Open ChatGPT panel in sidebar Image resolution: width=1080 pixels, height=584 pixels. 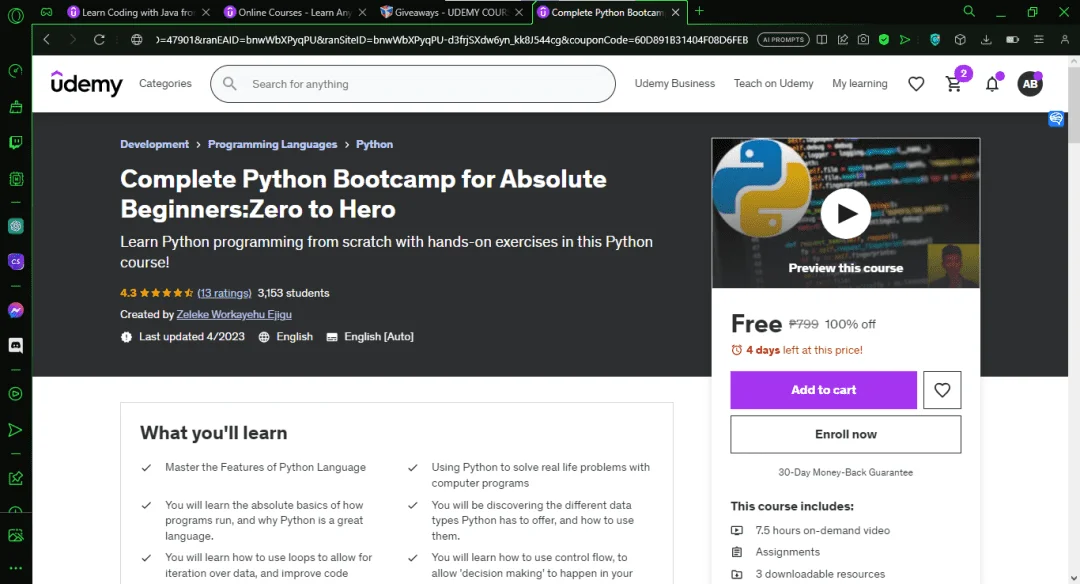(x=15, y=226)
